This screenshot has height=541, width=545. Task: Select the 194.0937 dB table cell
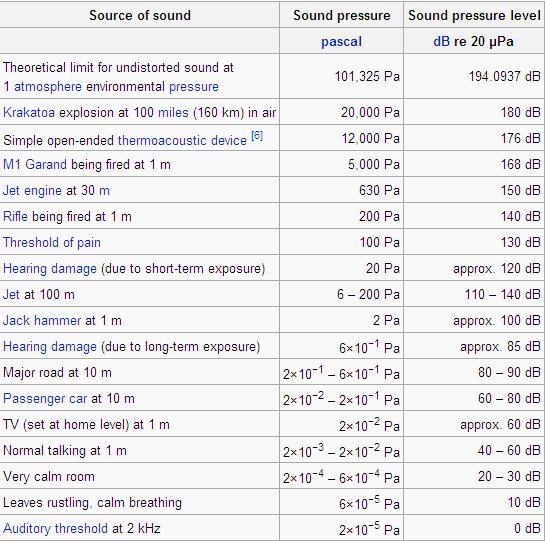click(474, 76)
